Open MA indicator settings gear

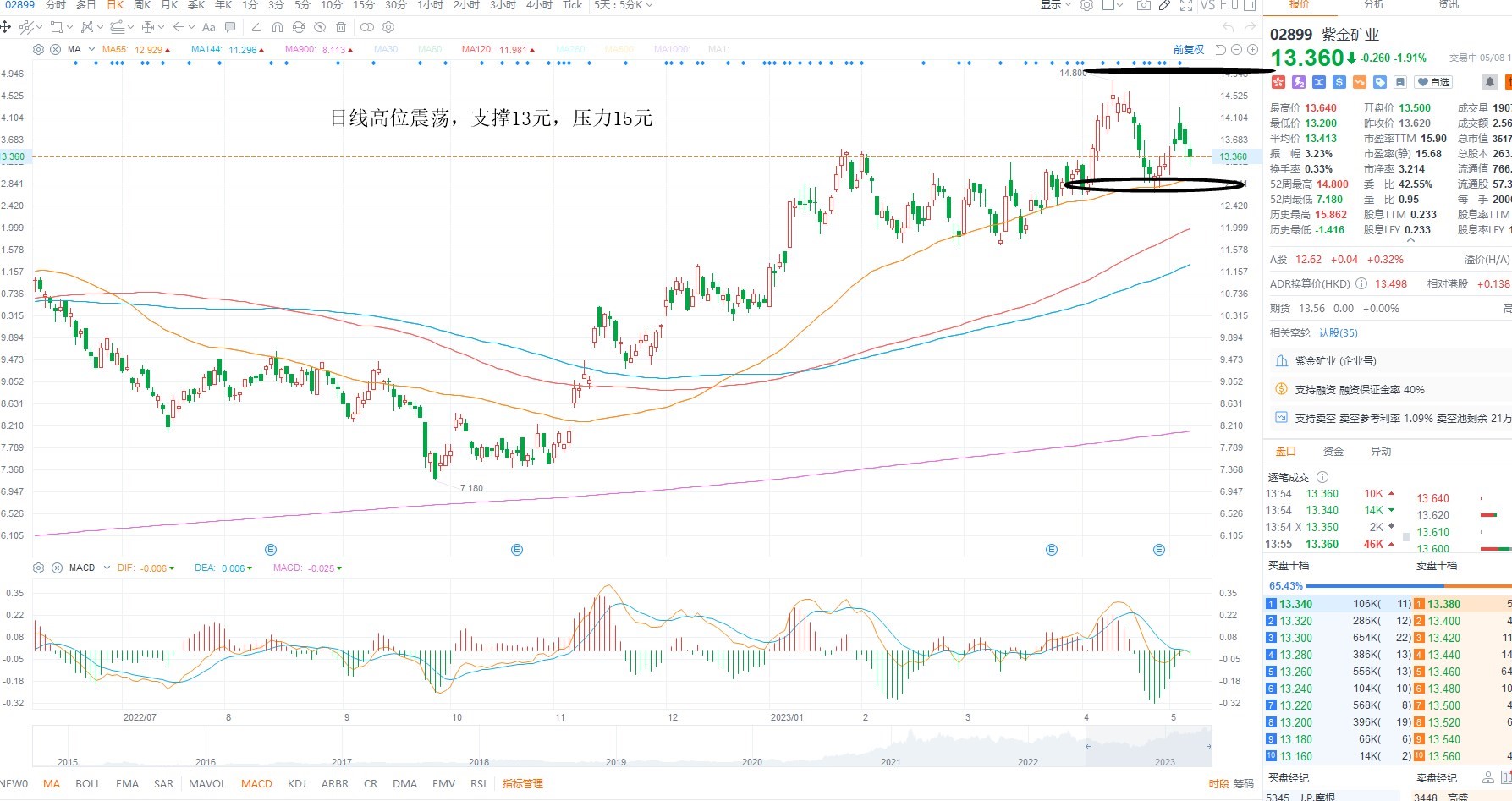(38, 49)
